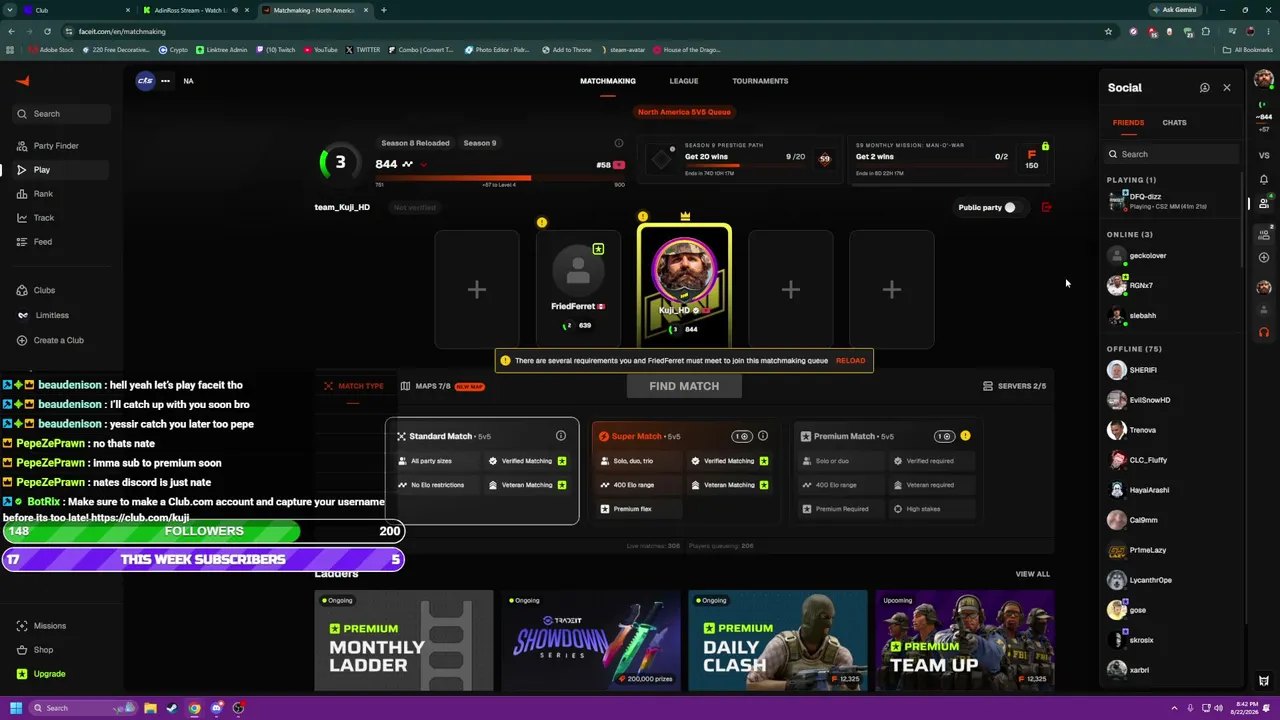Toggle the stake switch on Premium Match
This screenshot has height=720, width=1280.
coord(944,436)
